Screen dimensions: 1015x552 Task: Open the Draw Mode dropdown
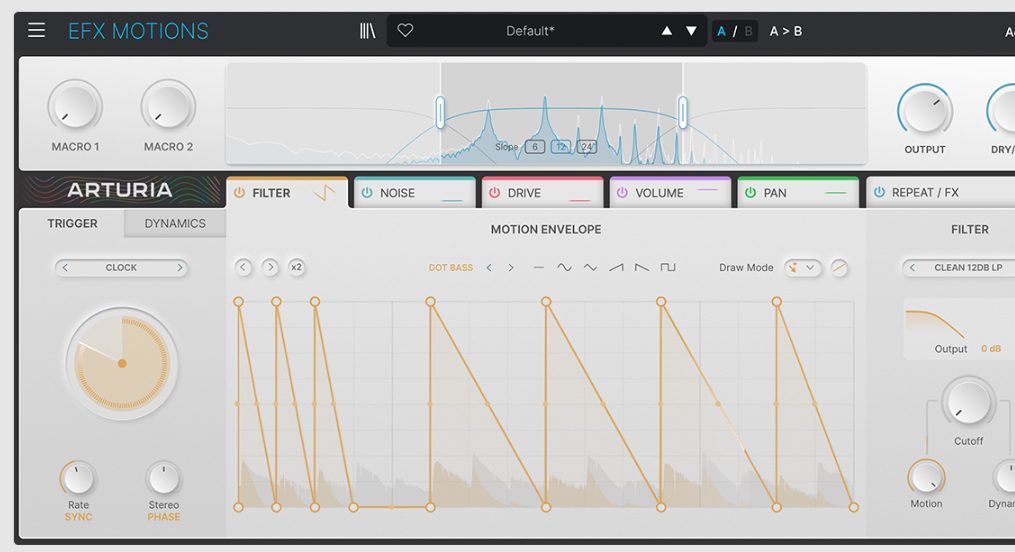coord(803,268)
